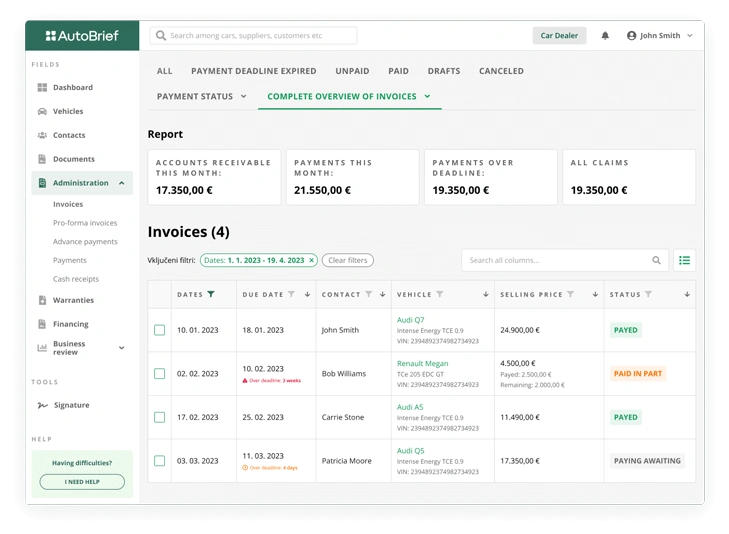
Task: Open the John Smith user menu
Action: pos(659,36)
